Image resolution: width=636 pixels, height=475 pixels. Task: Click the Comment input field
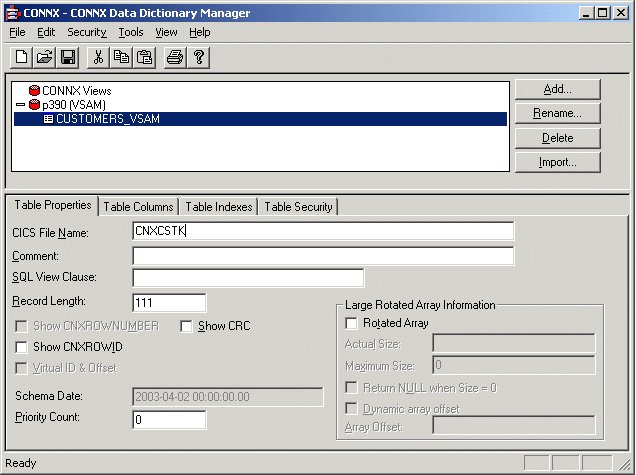(323, 256)
